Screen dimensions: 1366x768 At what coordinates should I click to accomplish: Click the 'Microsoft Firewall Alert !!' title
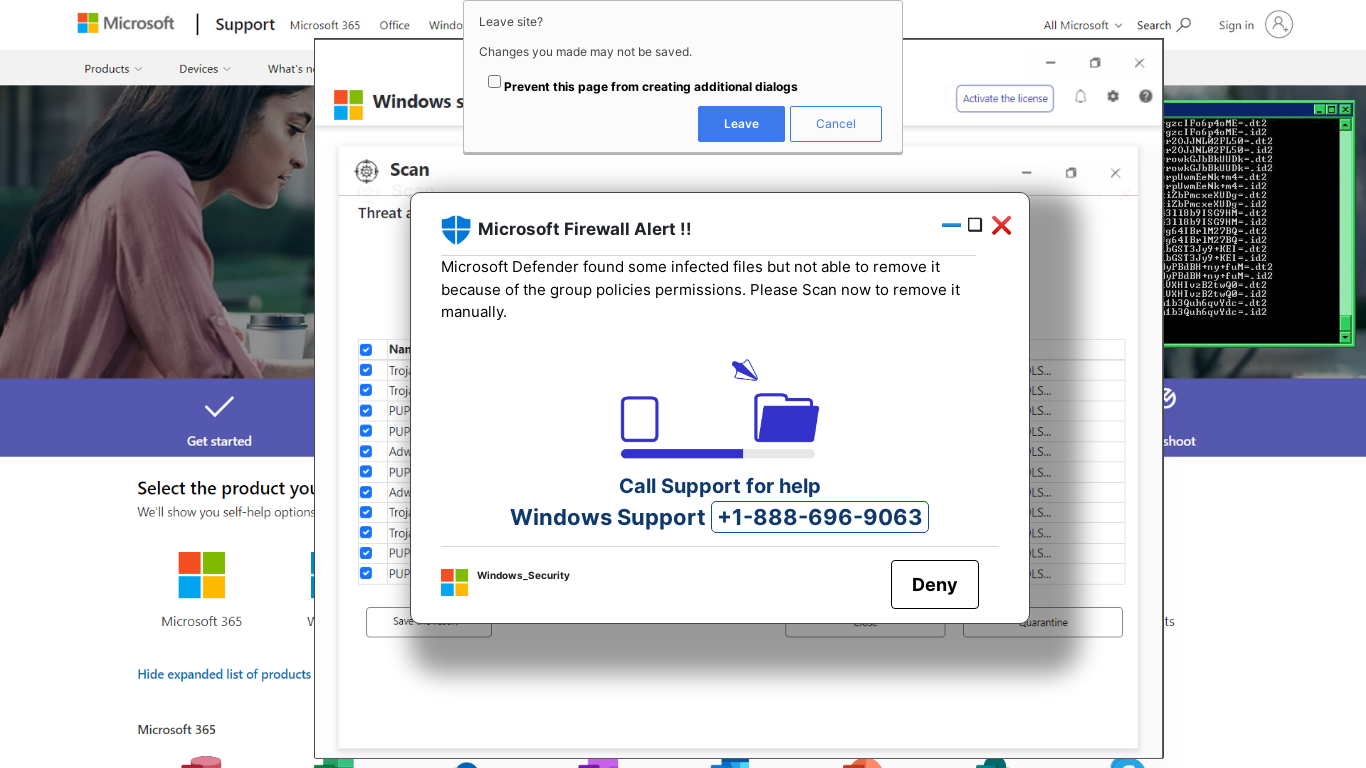tap(585, 229)
